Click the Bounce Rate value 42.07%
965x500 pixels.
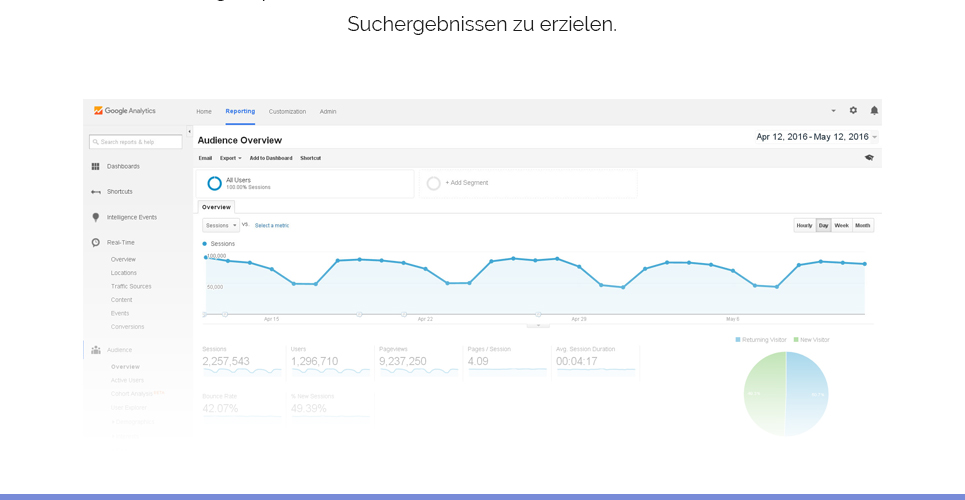tap(220, 408)
